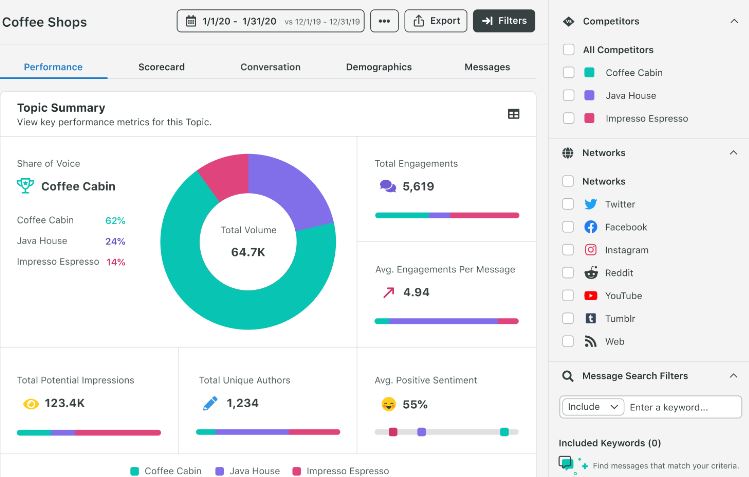Toggle table view icon in Topic Summary
The image size is (749, 477).
(514, 114)
